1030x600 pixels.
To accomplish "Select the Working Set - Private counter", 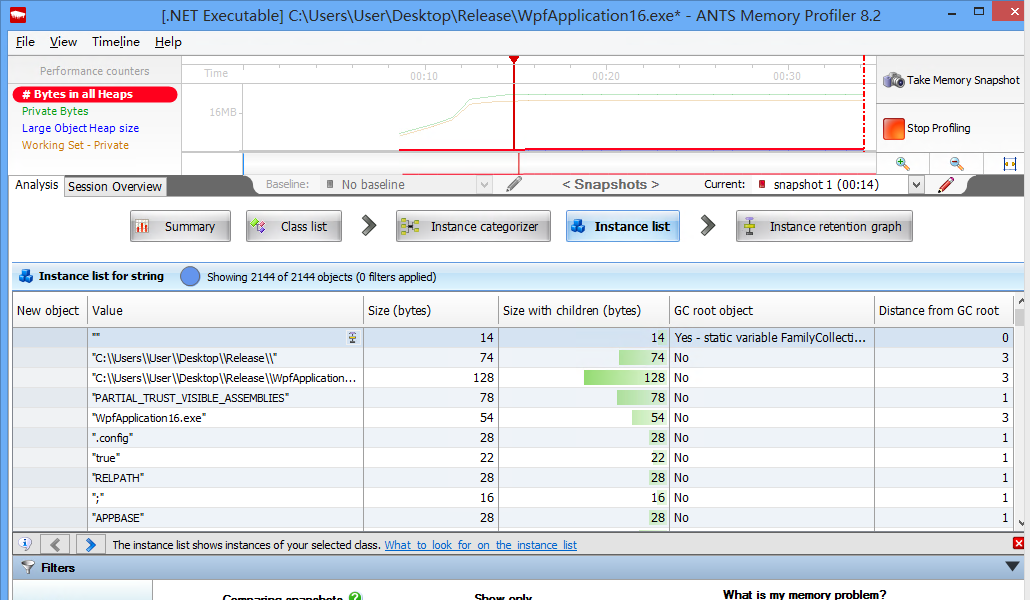I will [75, 145].
